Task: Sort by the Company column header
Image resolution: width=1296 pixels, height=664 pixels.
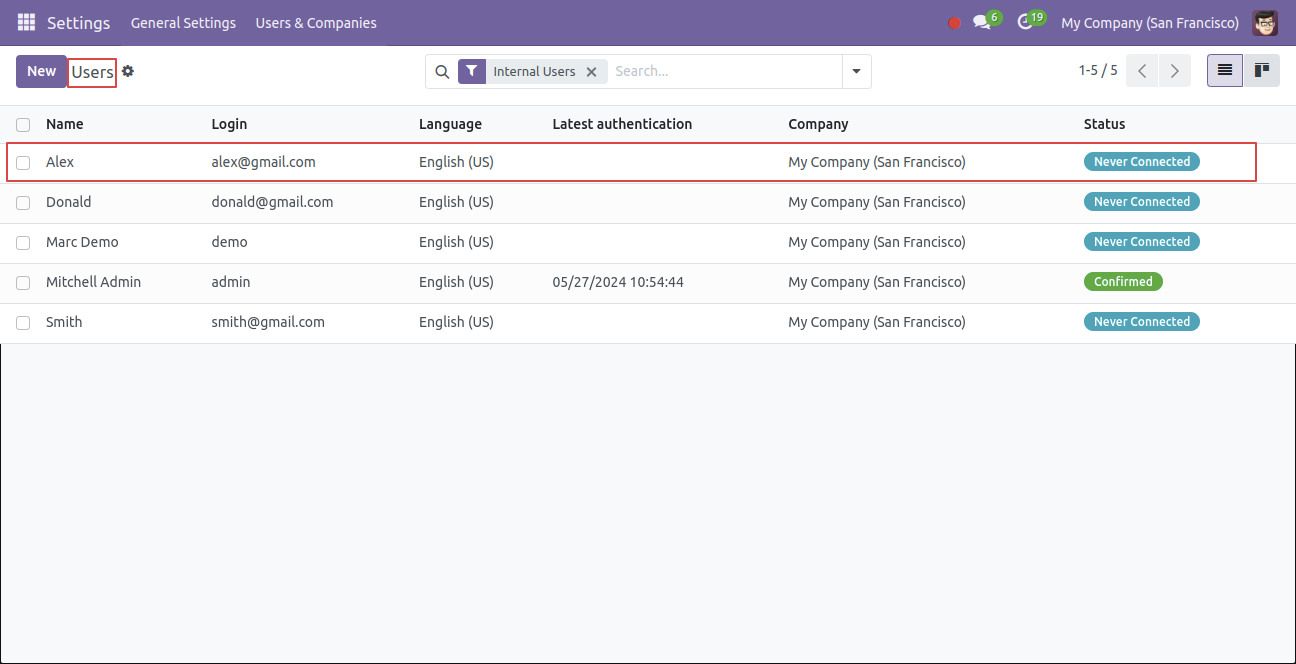Action: (818, 124)
